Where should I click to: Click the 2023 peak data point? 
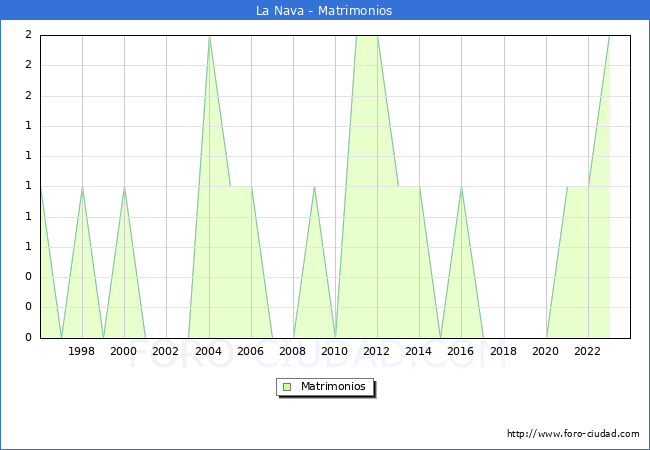609,36
